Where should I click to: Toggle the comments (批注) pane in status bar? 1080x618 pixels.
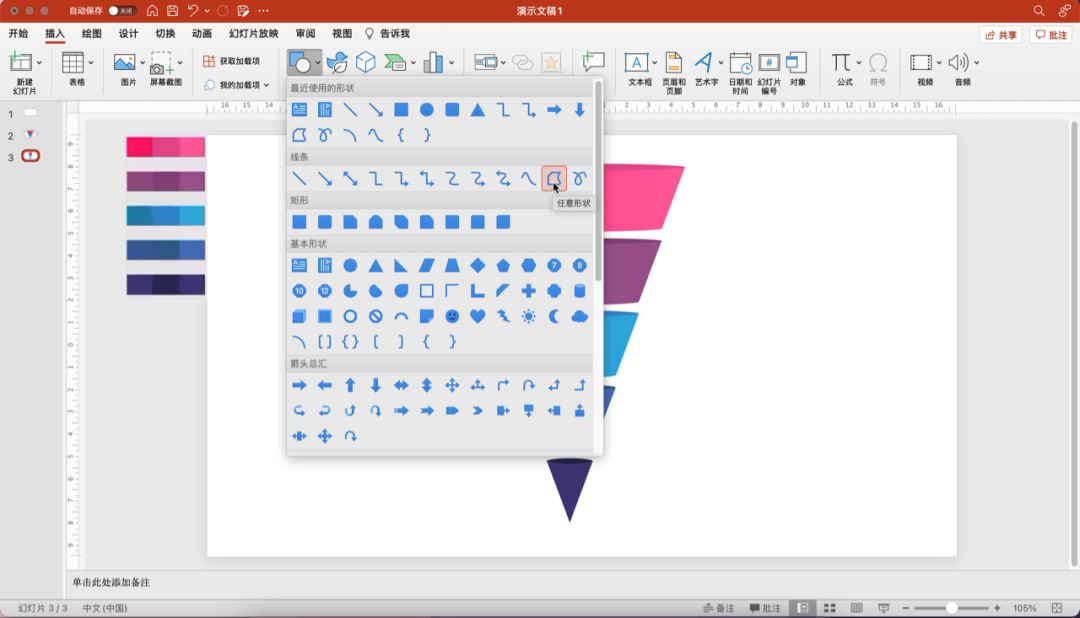pos(765,608)
